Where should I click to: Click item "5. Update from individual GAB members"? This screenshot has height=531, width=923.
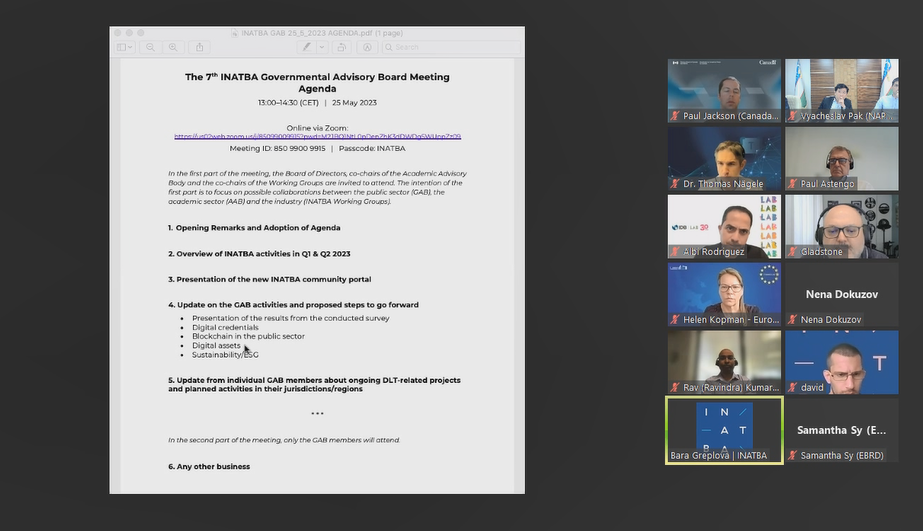tap(314, 384)
